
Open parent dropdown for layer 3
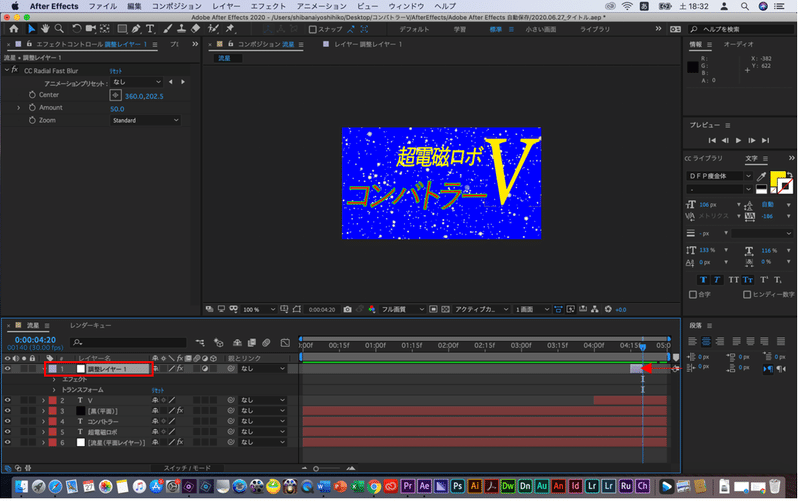(263, 411)
